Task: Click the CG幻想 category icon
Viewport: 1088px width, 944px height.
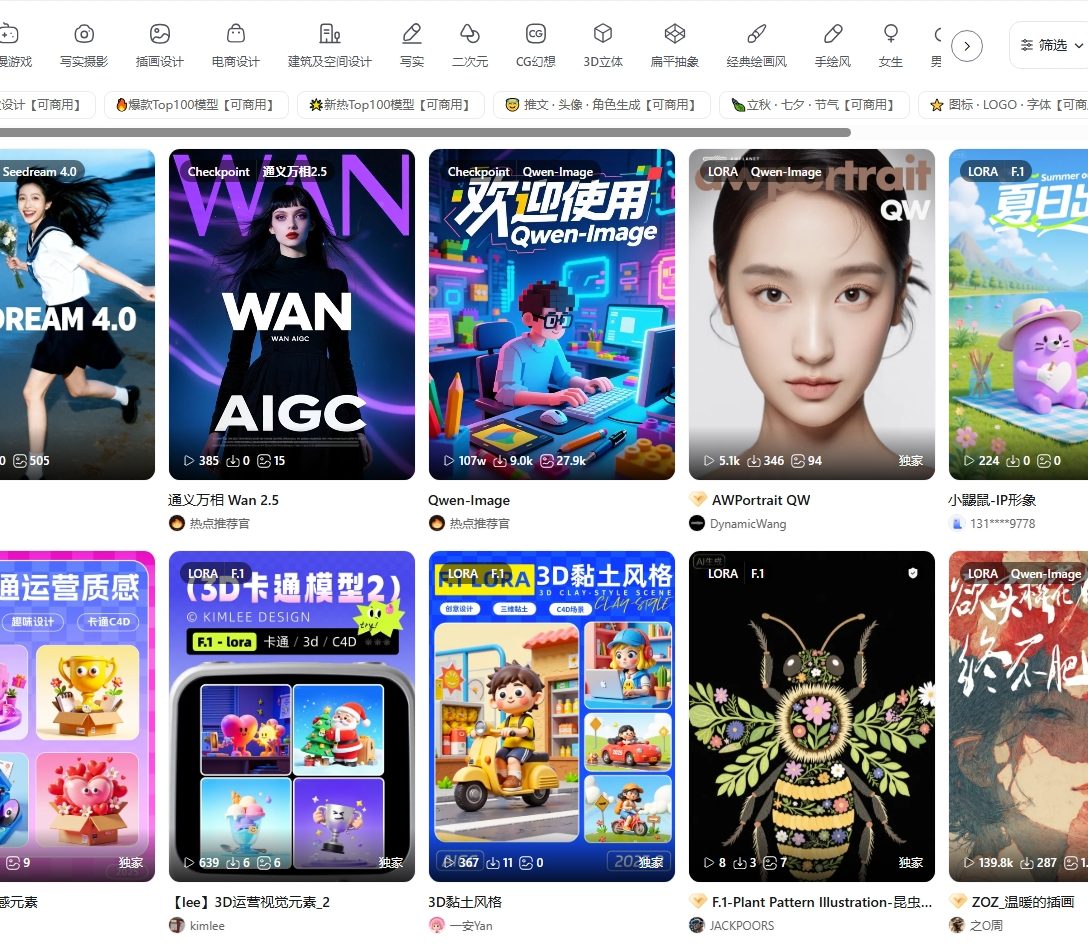Action: (535, 35)
